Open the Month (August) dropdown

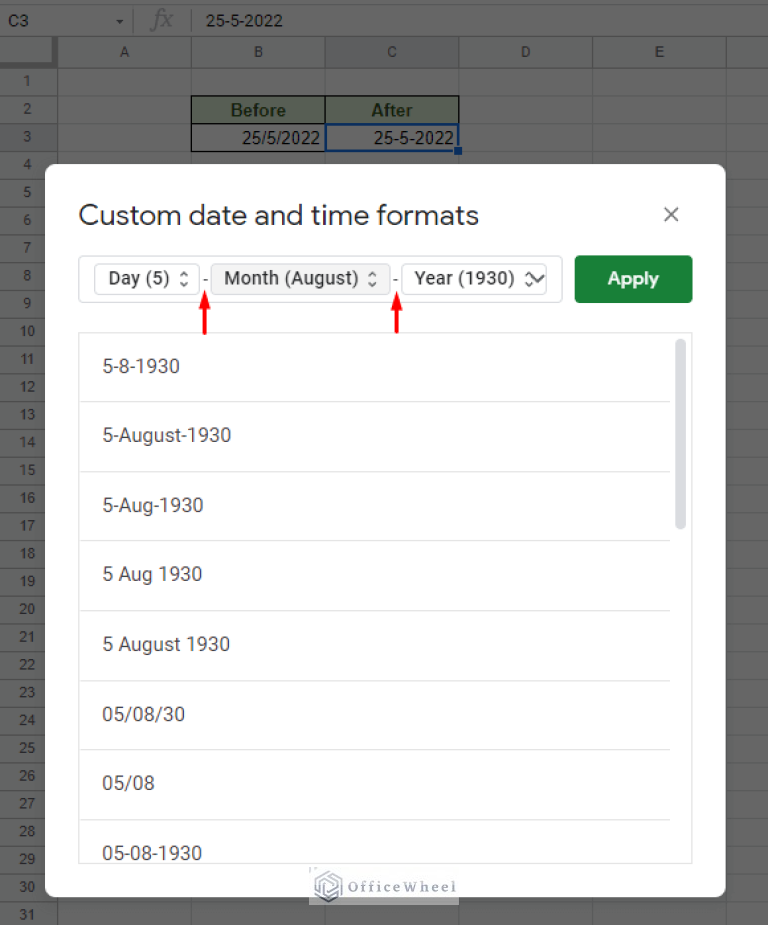point(299,279)
